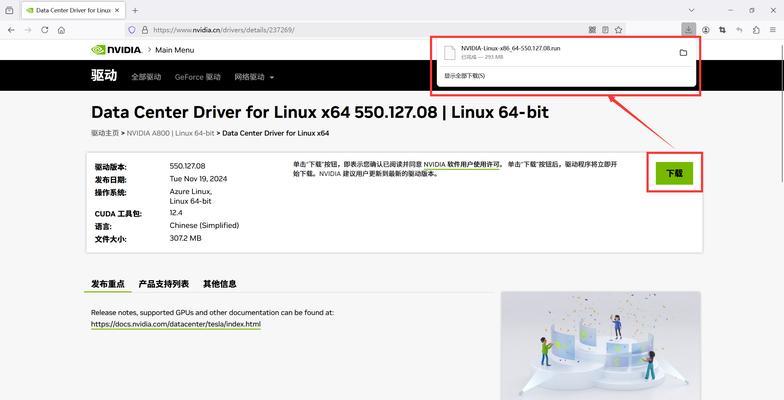Open the extensions puzzle icon

tap(756, 30)
